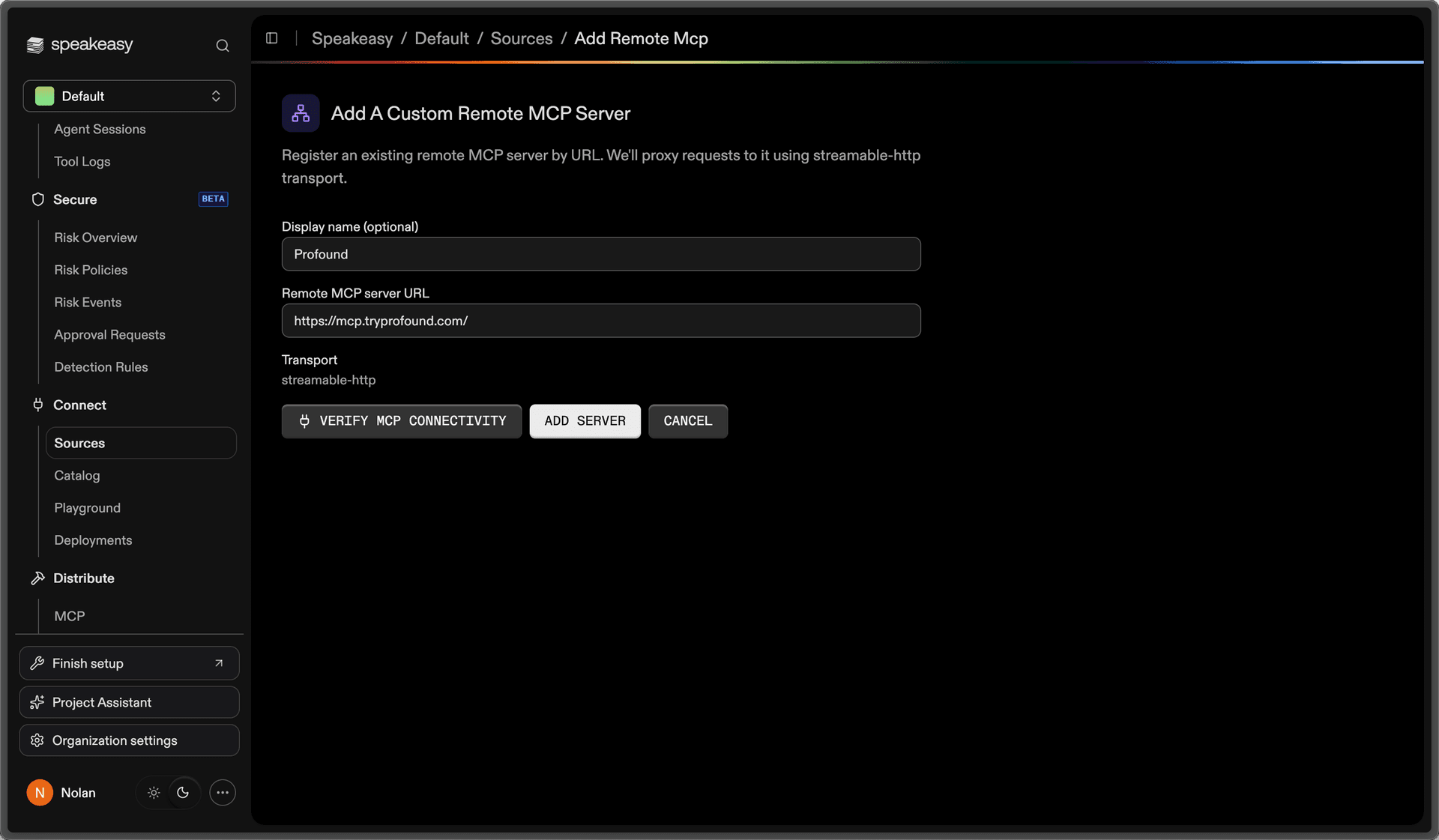Open the Playground page

(x=87, y=507)
